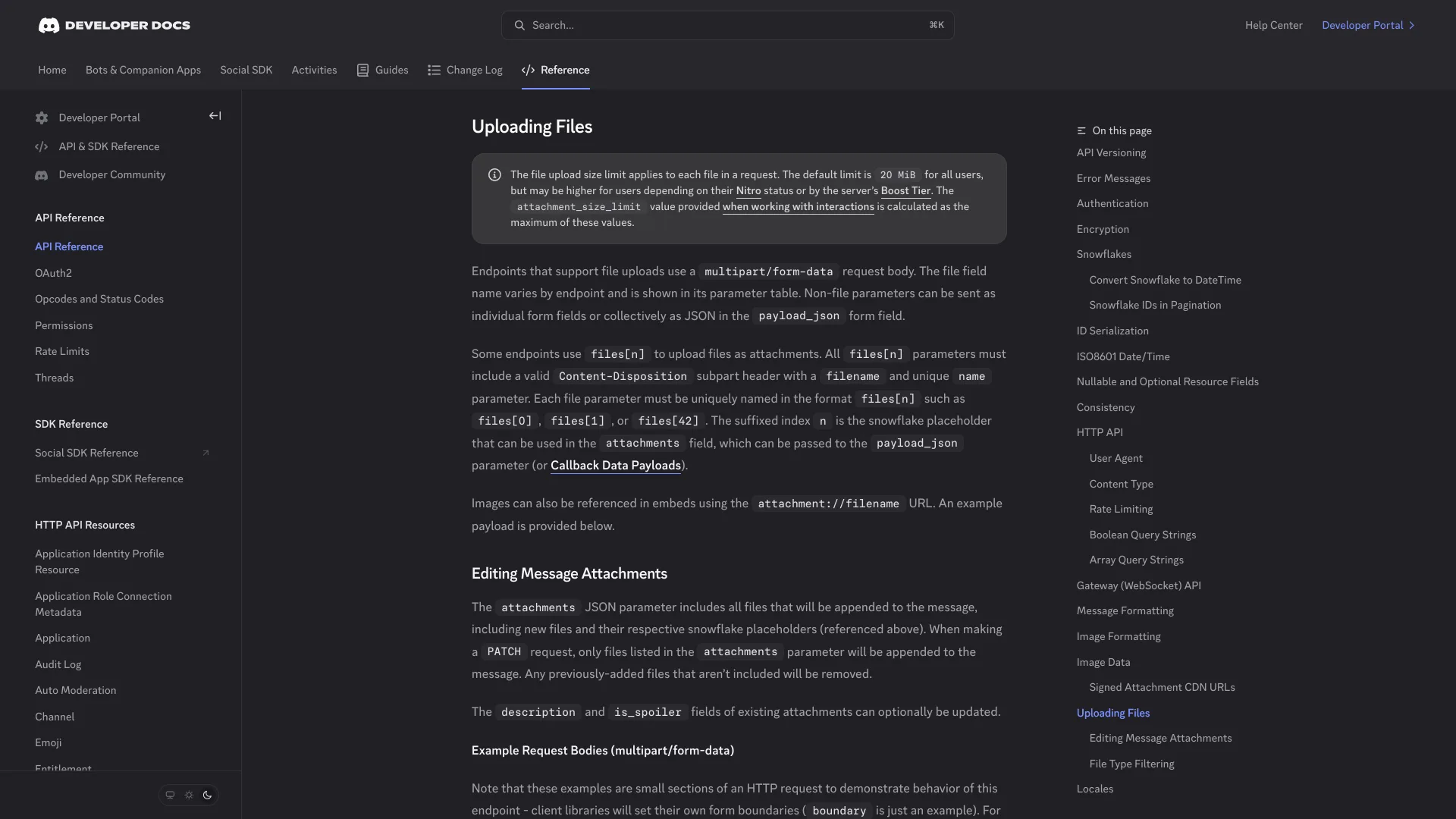Select the Reference tab
Viewport: 1456px width, 819px height.
(x=556, y=70)
